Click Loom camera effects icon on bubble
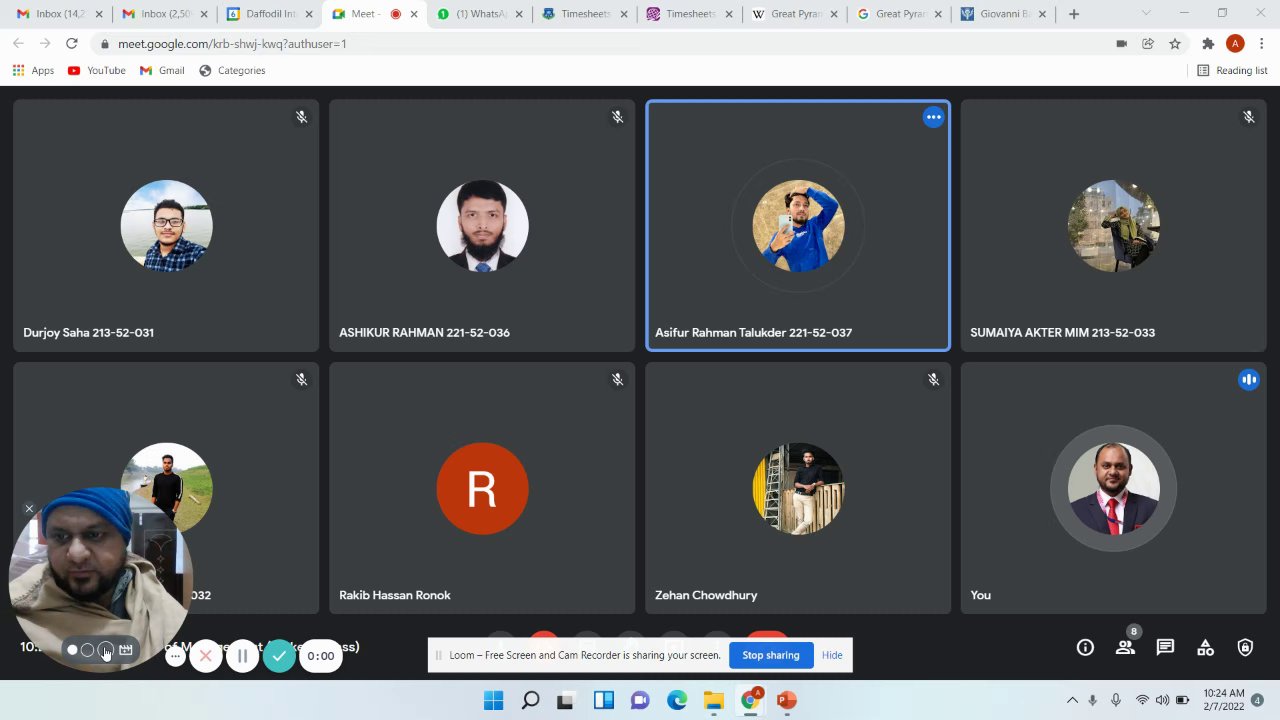The height and width of the screenshot is (720, 1280). (x=126, y=650)
